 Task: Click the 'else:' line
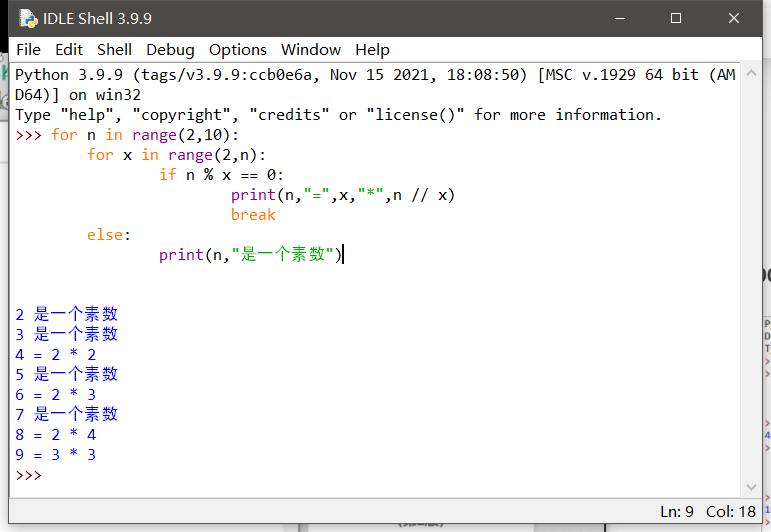coord(109,235)
